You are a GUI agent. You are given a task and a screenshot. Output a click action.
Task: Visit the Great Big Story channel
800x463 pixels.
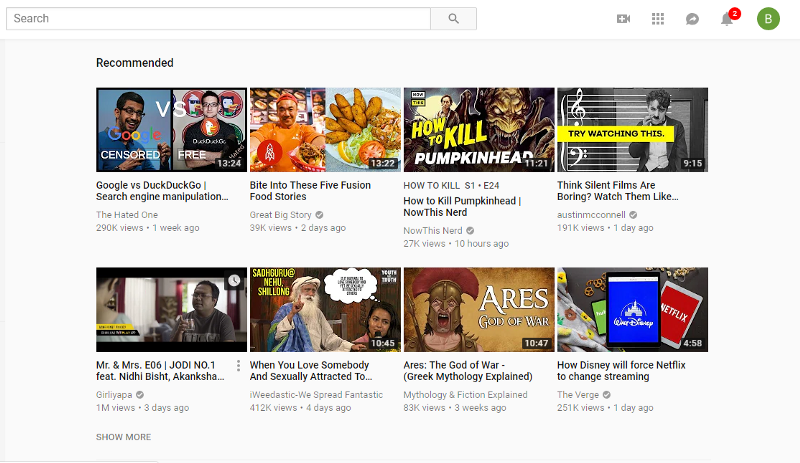coord(281,215)
